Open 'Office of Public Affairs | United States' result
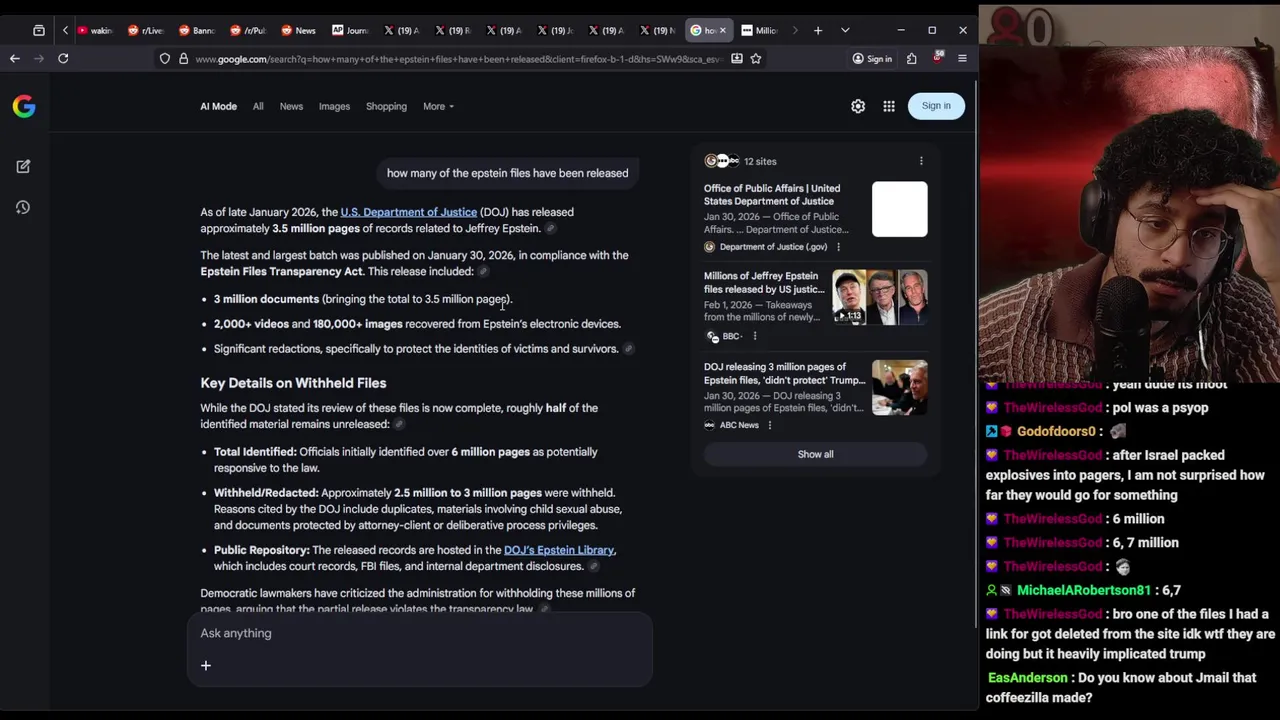Screen dimensions: 1280x720 pyautogui.click(x=772, y=195)
